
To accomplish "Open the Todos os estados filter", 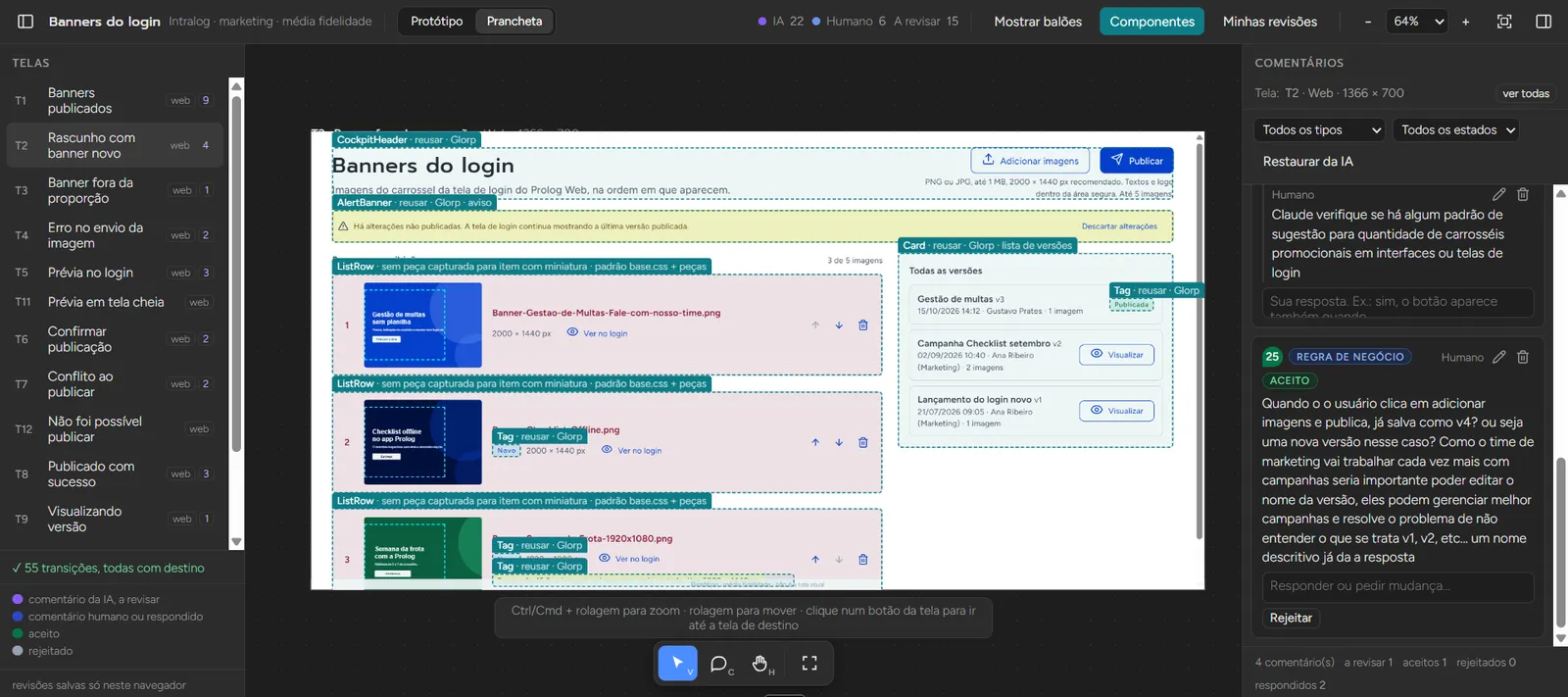I will (1457, 129).
